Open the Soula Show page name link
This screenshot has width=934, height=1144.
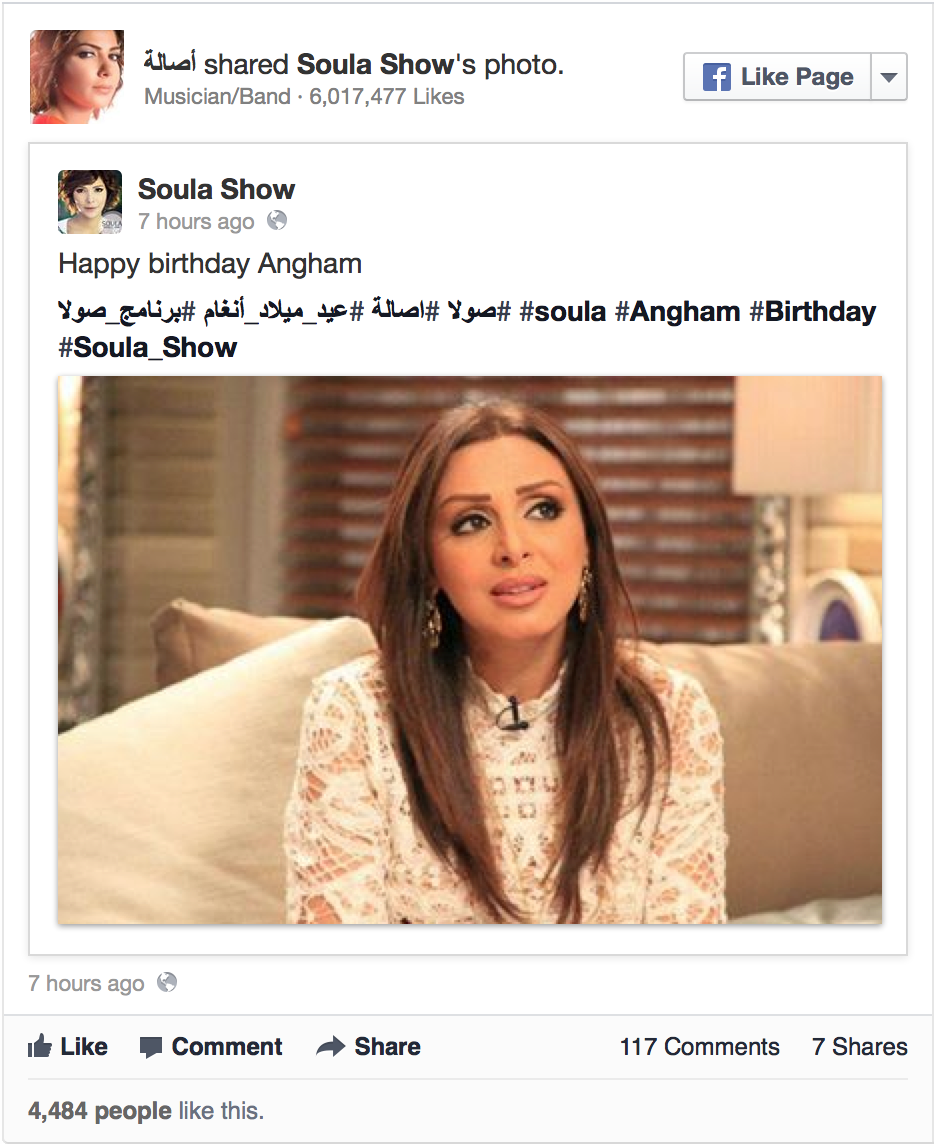[216, 189]
